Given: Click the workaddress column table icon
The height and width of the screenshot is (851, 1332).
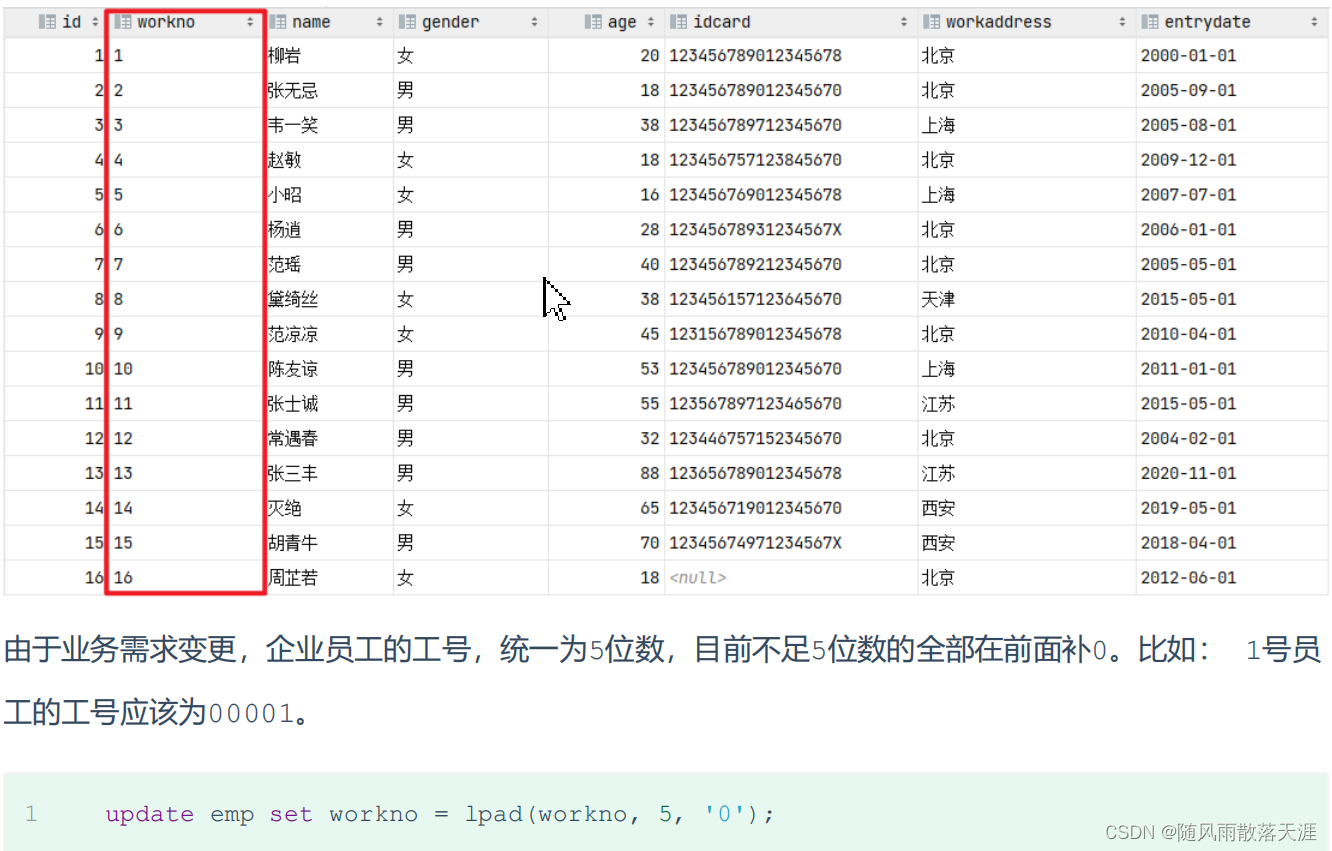Looking at the screenshot, I should [x=931, y=22].
